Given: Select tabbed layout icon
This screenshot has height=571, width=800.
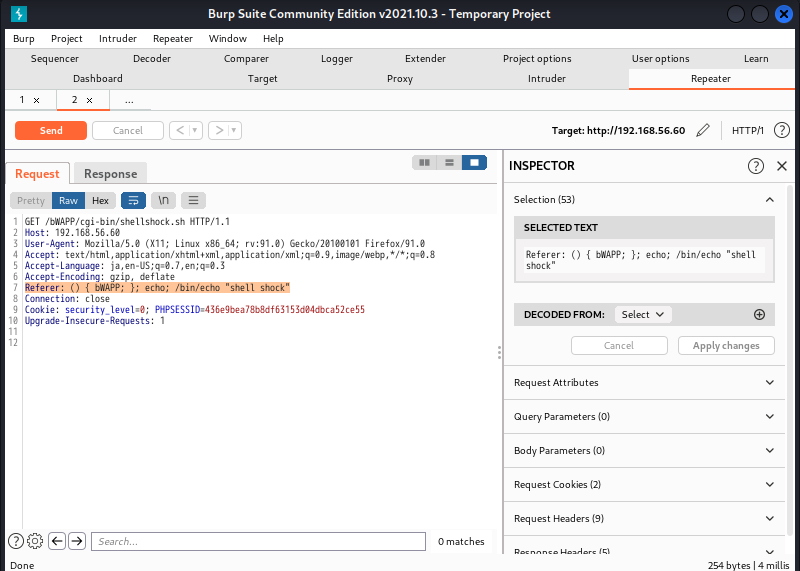Looking at the screenshot, I should click(474, 162).
